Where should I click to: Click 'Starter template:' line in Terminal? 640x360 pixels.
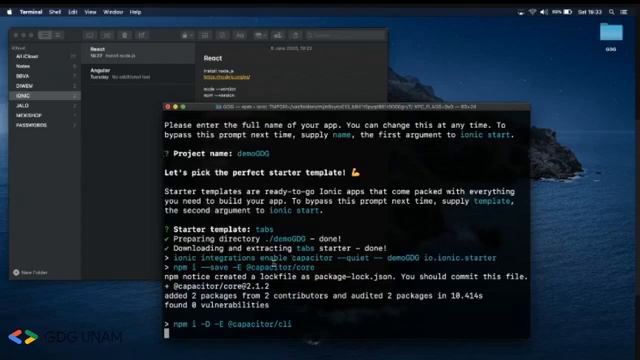point(219,229)
